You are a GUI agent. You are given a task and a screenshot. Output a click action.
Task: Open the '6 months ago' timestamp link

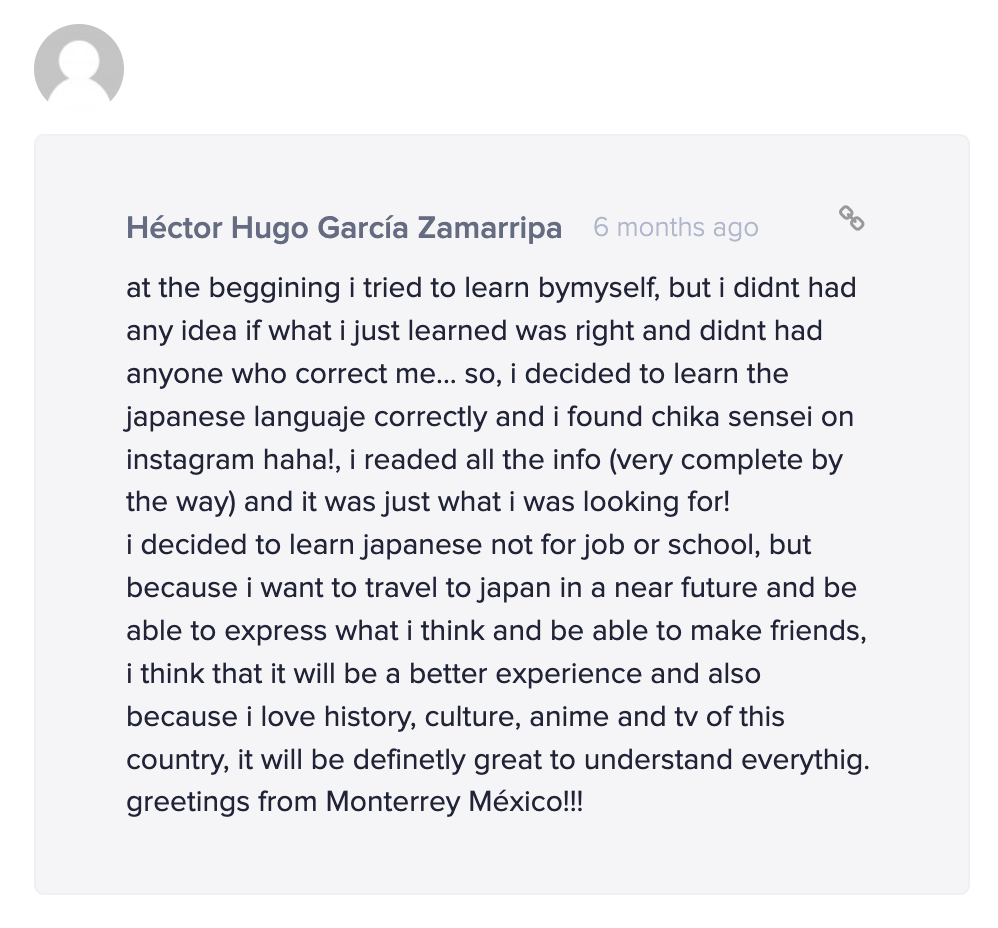(x=675, y=227)
